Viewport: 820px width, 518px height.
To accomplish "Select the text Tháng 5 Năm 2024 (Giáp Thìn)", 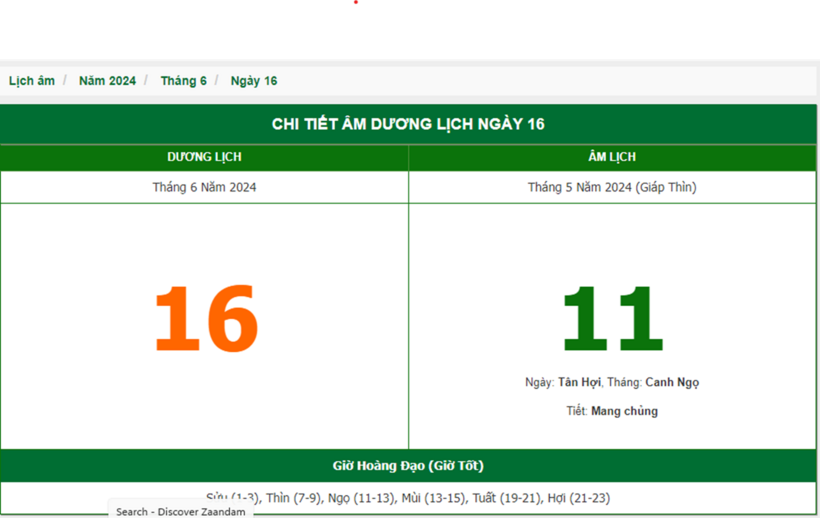I will [x=612, y=187].
